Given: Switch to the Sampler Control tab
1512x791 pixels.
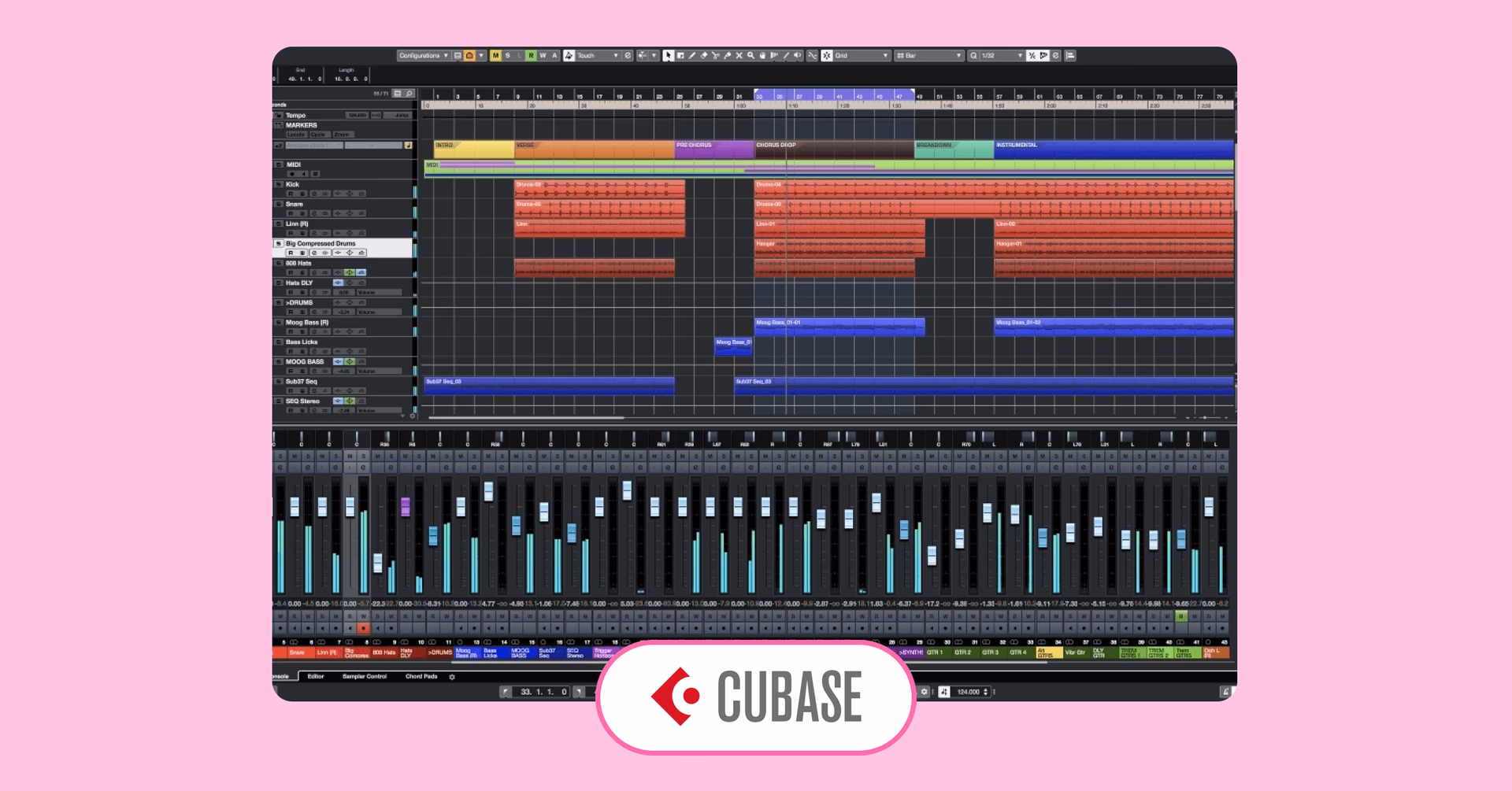Looking at the screenshot, I should click(x=365, y=676).
